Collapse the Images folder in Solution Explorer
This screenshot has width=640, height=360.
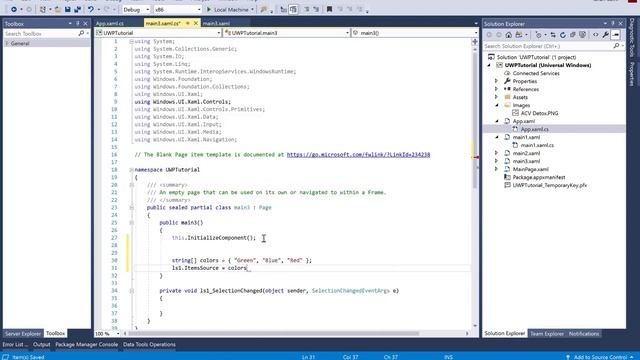coord(496,105)
